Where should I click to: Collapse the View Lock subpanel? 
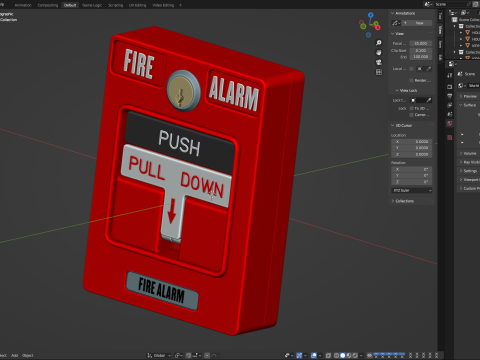pos(397,90)
